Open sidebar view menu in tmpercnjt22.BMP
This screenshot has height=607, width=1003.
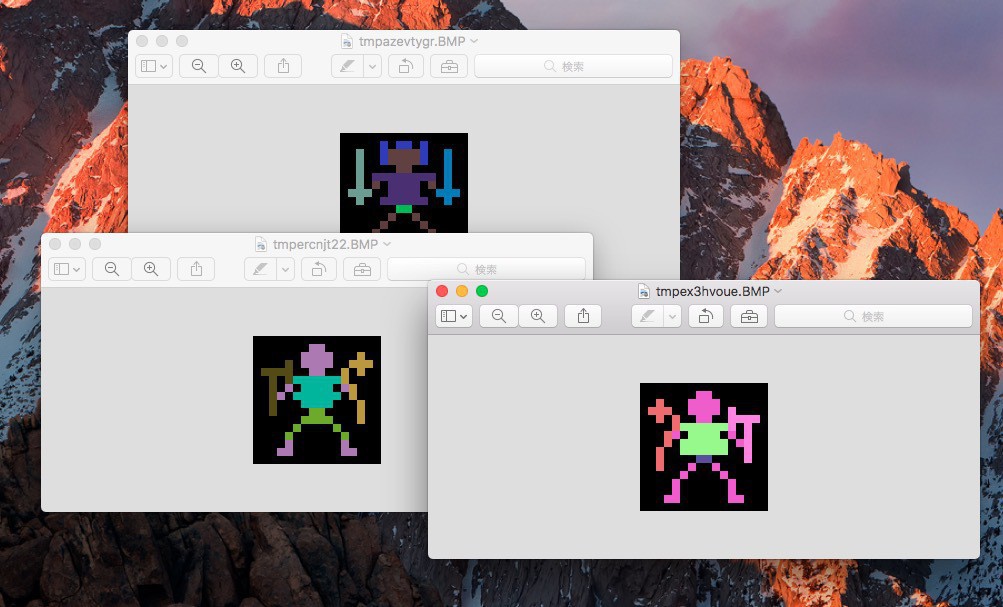(67, 269)
